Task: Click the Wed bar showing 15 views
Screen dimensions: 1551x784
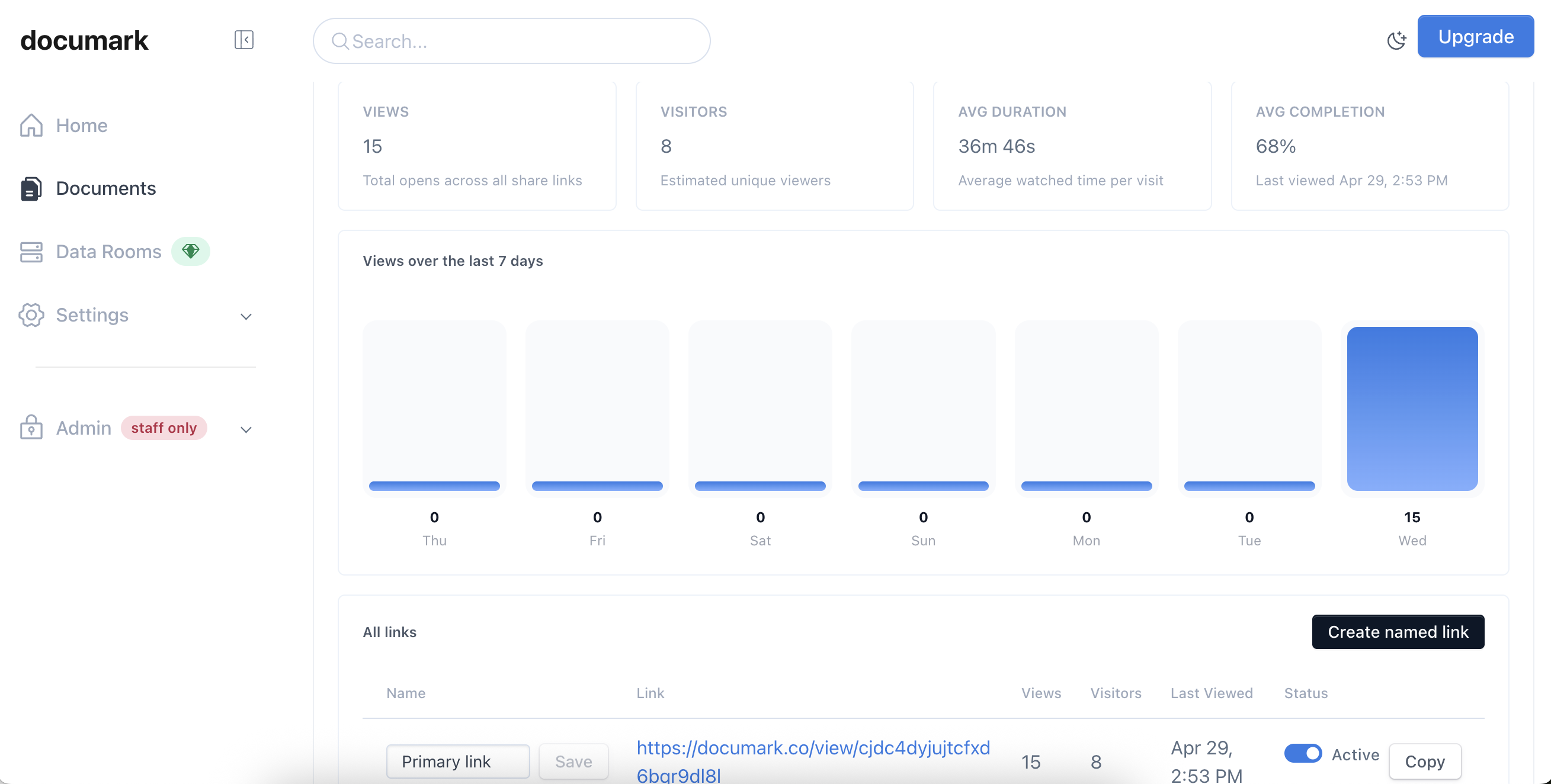Action: point(1412,409)
